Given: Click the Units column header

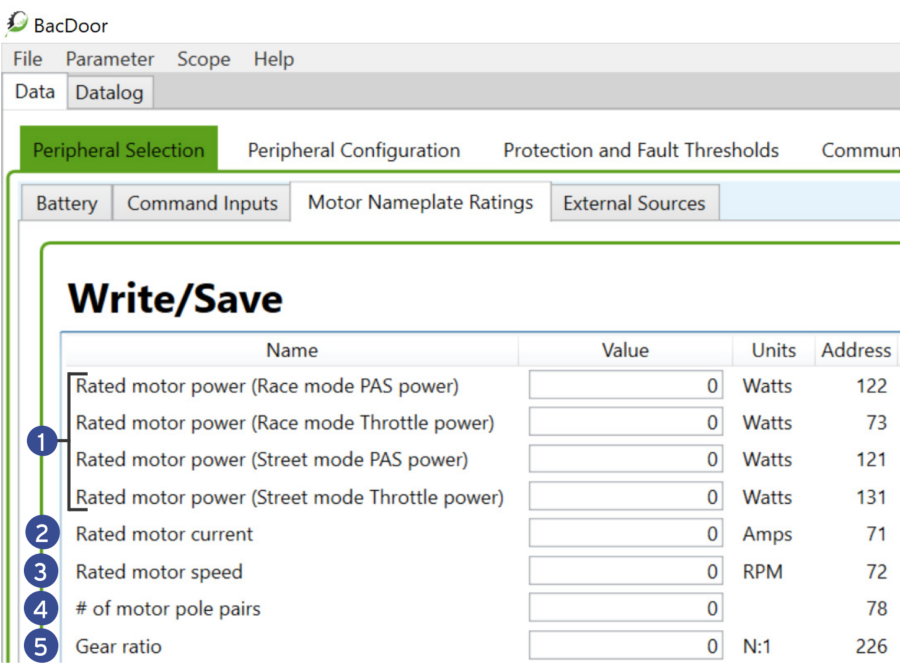Looking at the screenshot, I should (x=774, y=350).
